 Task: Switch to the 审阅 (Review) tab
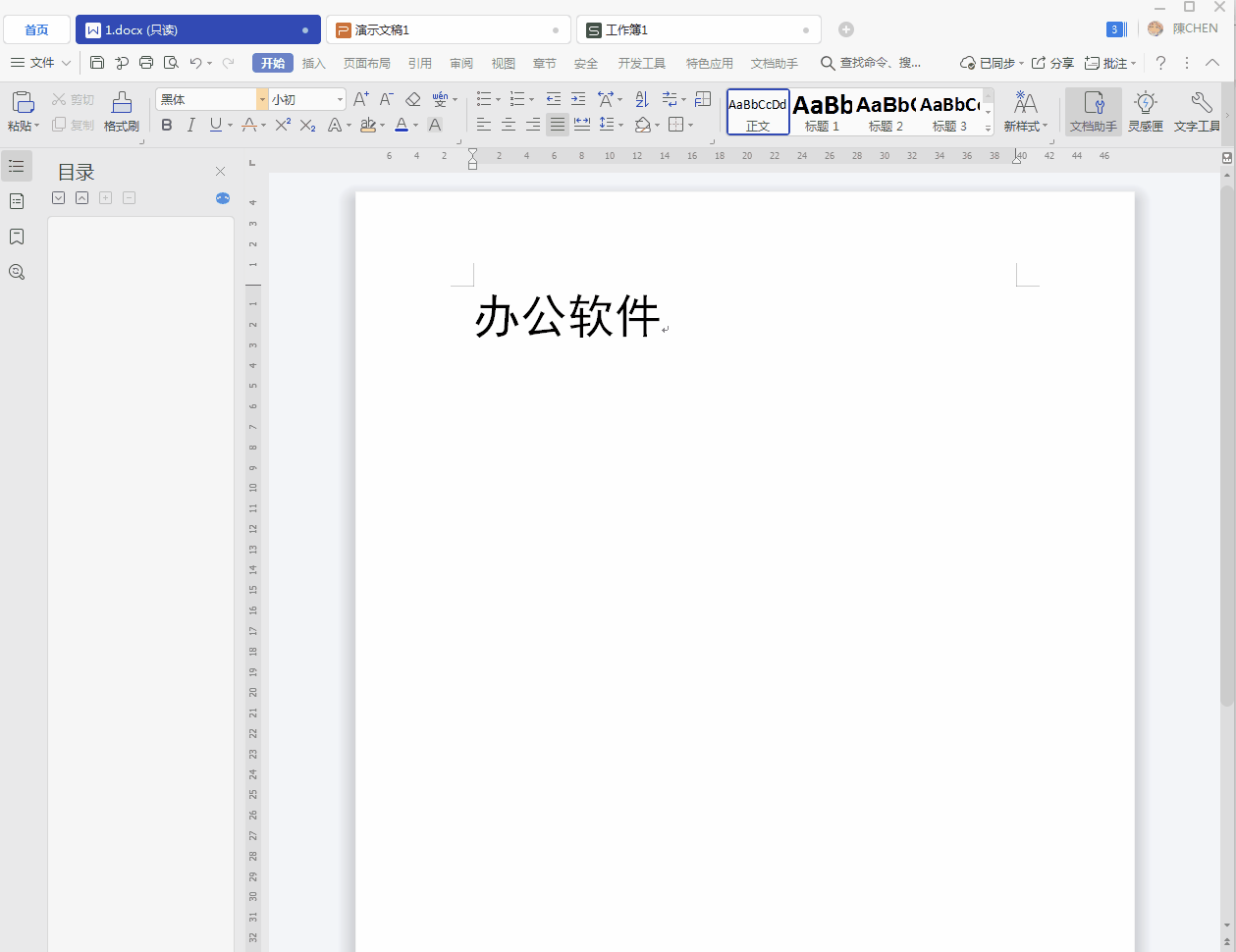(461, 63)
